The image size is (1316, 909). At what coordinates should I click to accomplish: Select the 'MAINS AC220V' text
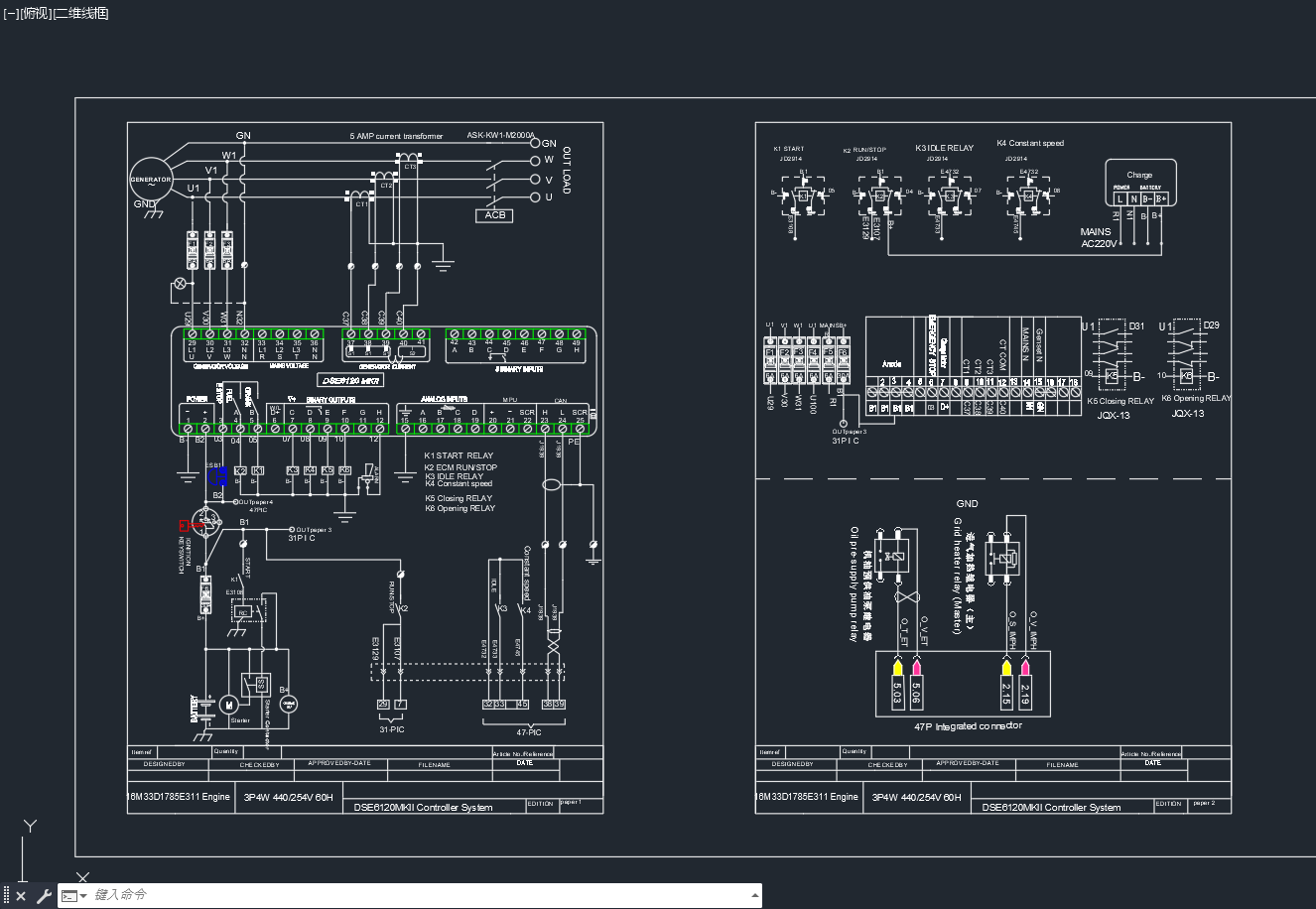[1099, 237]
